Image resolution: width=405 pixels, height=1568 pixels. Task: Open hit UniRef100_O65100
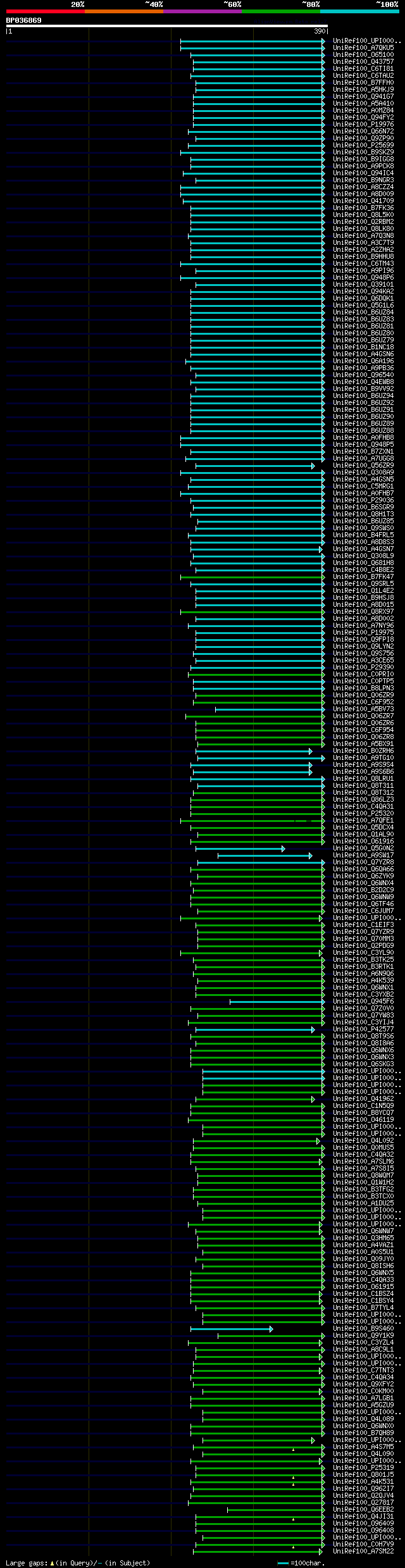point(363,54)
